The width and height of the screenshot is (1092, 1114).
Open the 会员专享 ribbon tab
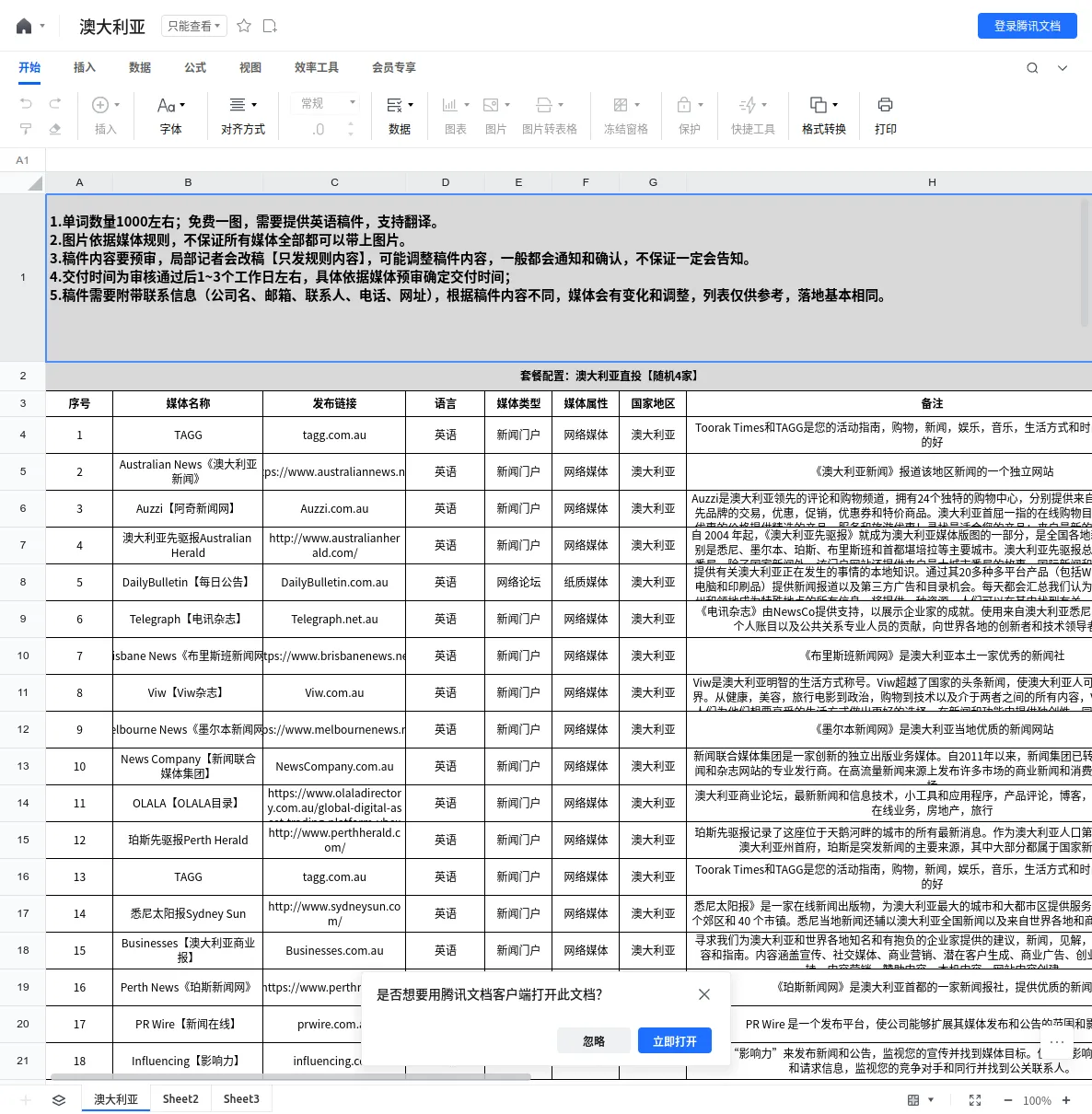point(394,67)
